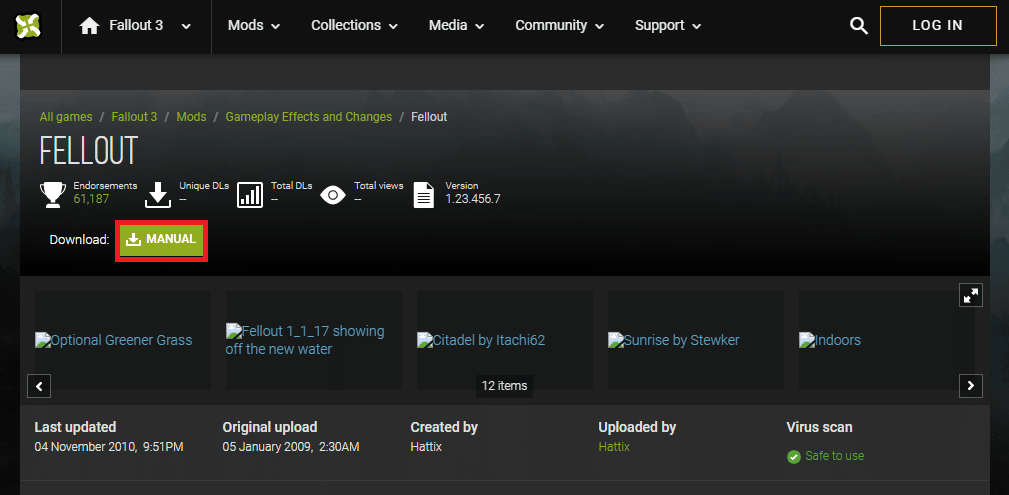Open the search magnifier icon
Image resolution: width=1009 pixels, height=495 pixels.
click(859, 26)
